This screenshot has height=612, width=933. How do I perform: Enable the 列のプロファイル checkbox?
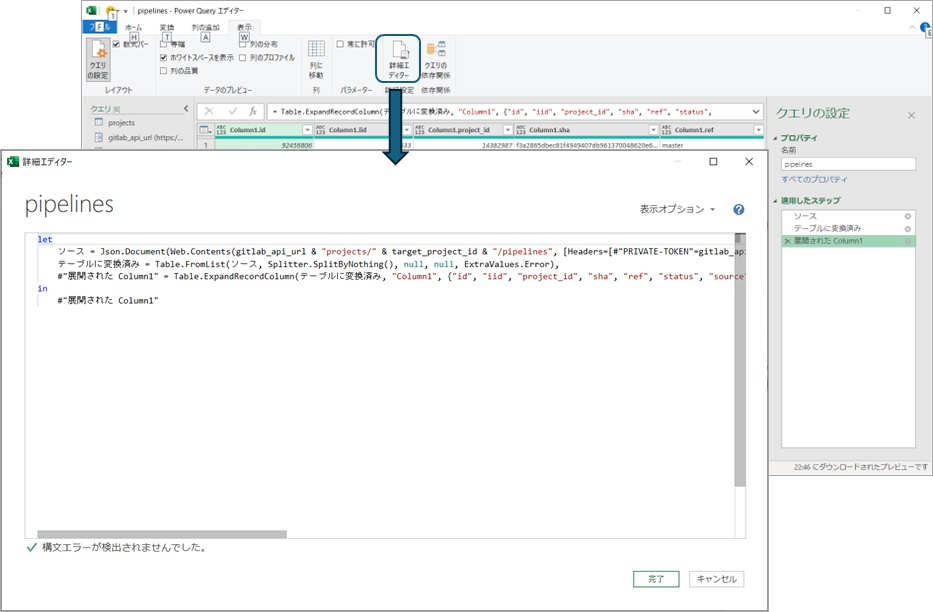coord(244,58)
